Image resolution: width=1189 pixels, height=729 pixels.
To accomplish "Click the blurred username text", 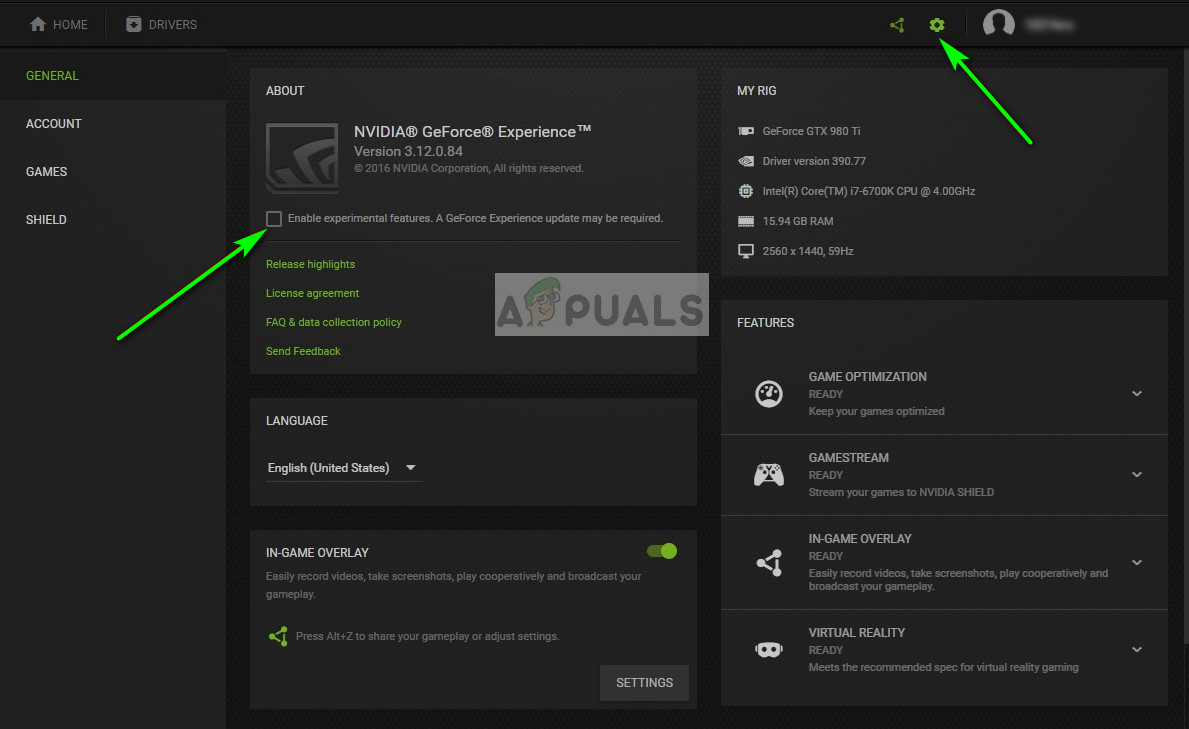I will [1050, 25].
